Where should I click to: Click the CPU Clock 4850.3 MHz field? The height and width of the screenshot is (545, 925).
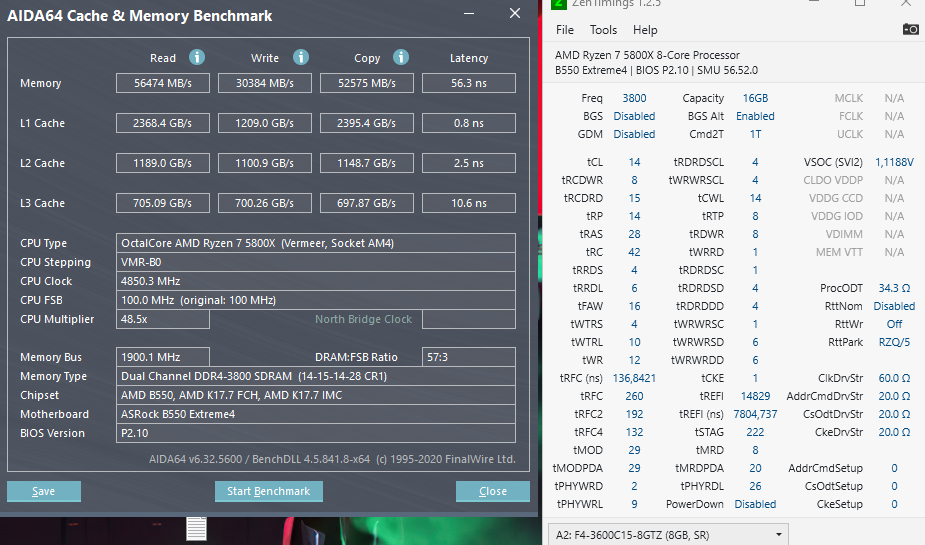tap(316, 281)
